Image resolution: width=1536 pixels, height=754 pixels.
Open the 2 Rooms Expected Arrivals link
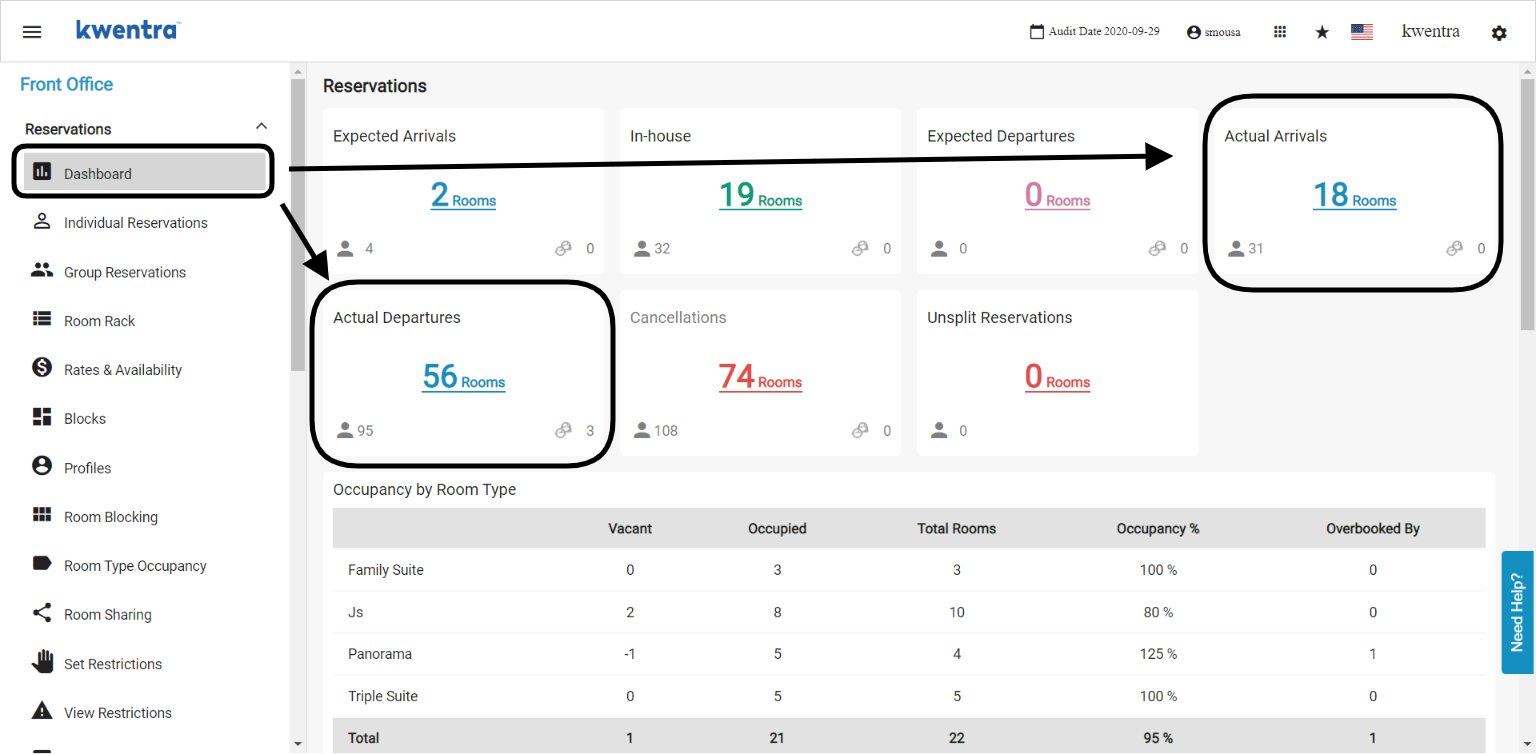click(x=463, y=195)
